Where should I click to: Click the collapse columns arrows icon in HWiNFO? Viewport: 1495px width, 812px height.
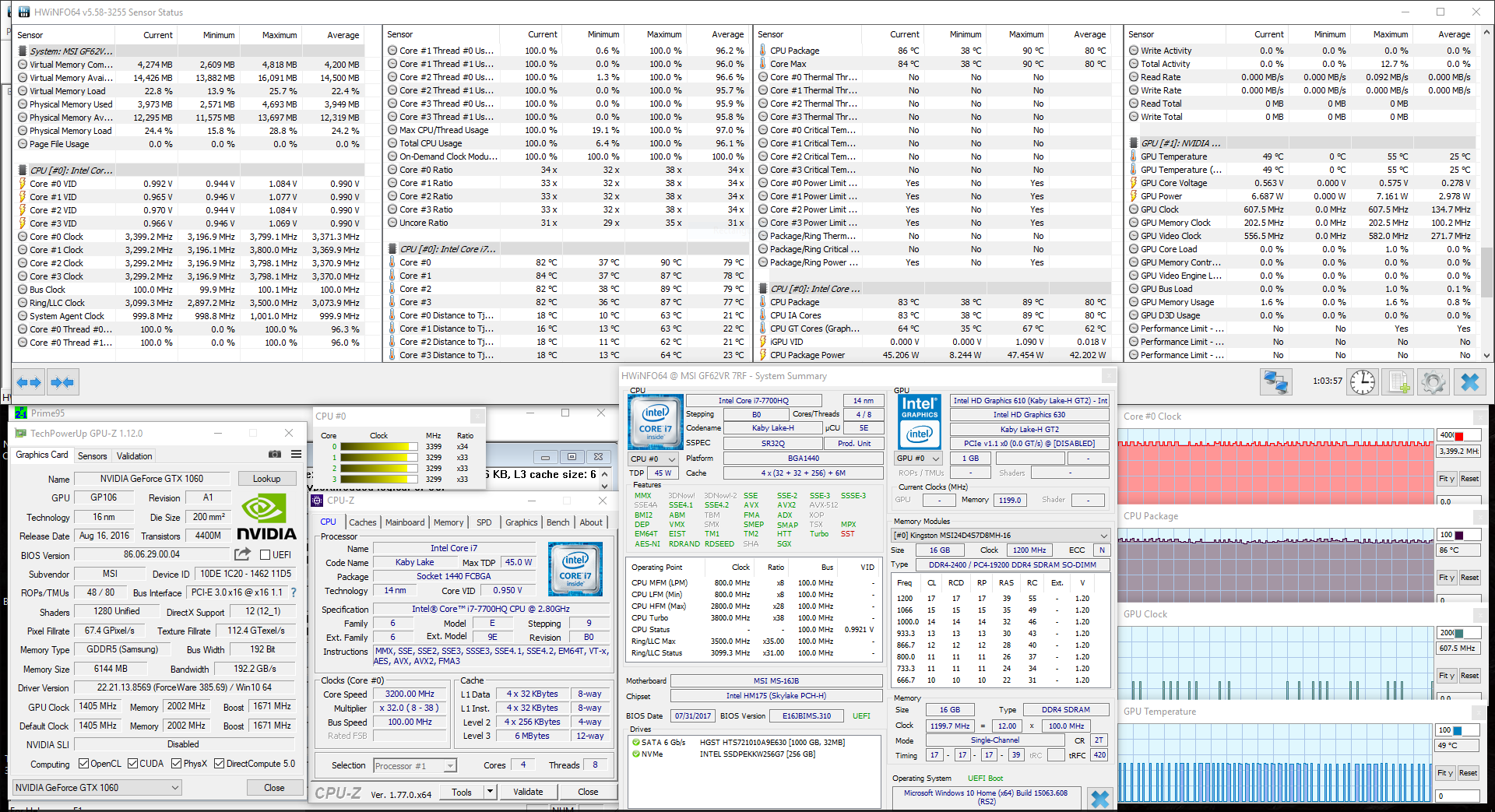point(62,382)
